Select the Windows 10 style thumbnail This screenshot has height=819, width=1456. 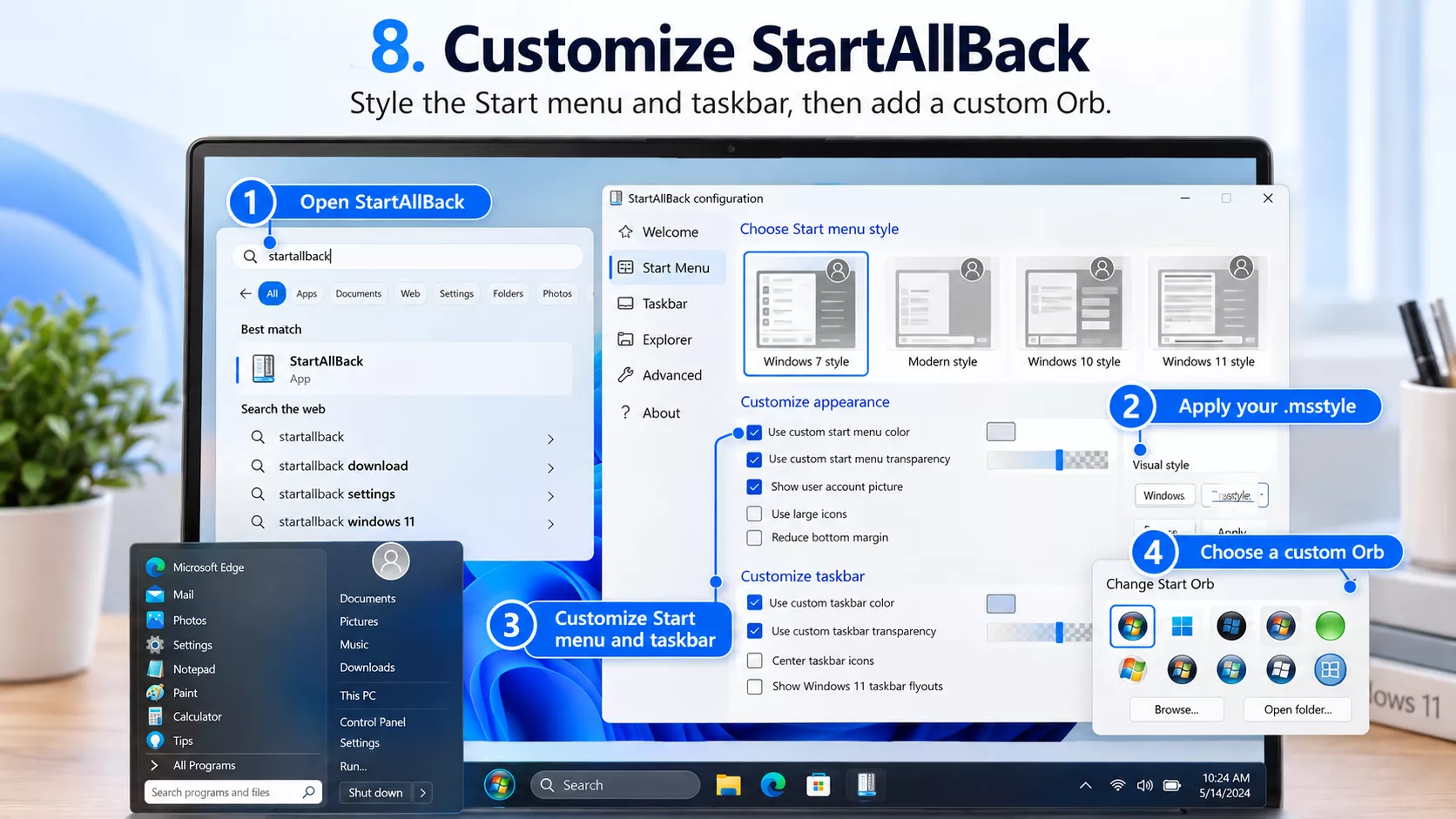coord(1074,315)
